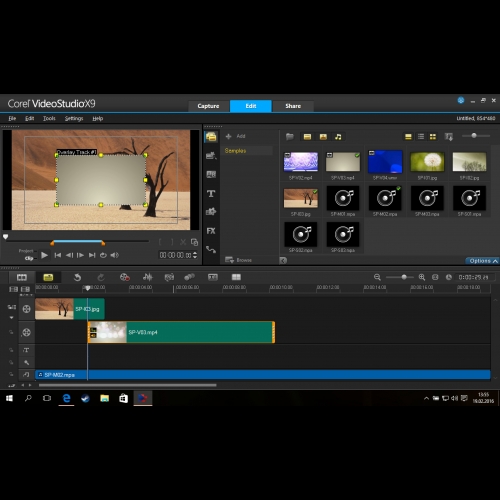Open the system volume preview dropdown

coord(115,255)
